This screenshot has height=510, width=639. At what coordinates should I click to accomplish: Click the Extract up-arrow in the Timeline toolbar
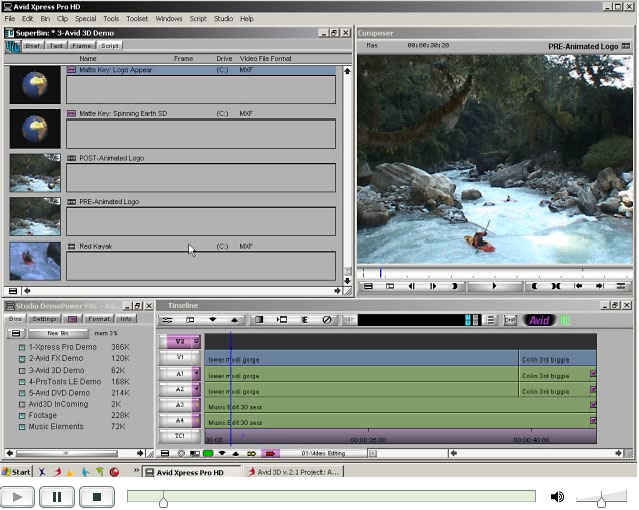pos(234,320)
